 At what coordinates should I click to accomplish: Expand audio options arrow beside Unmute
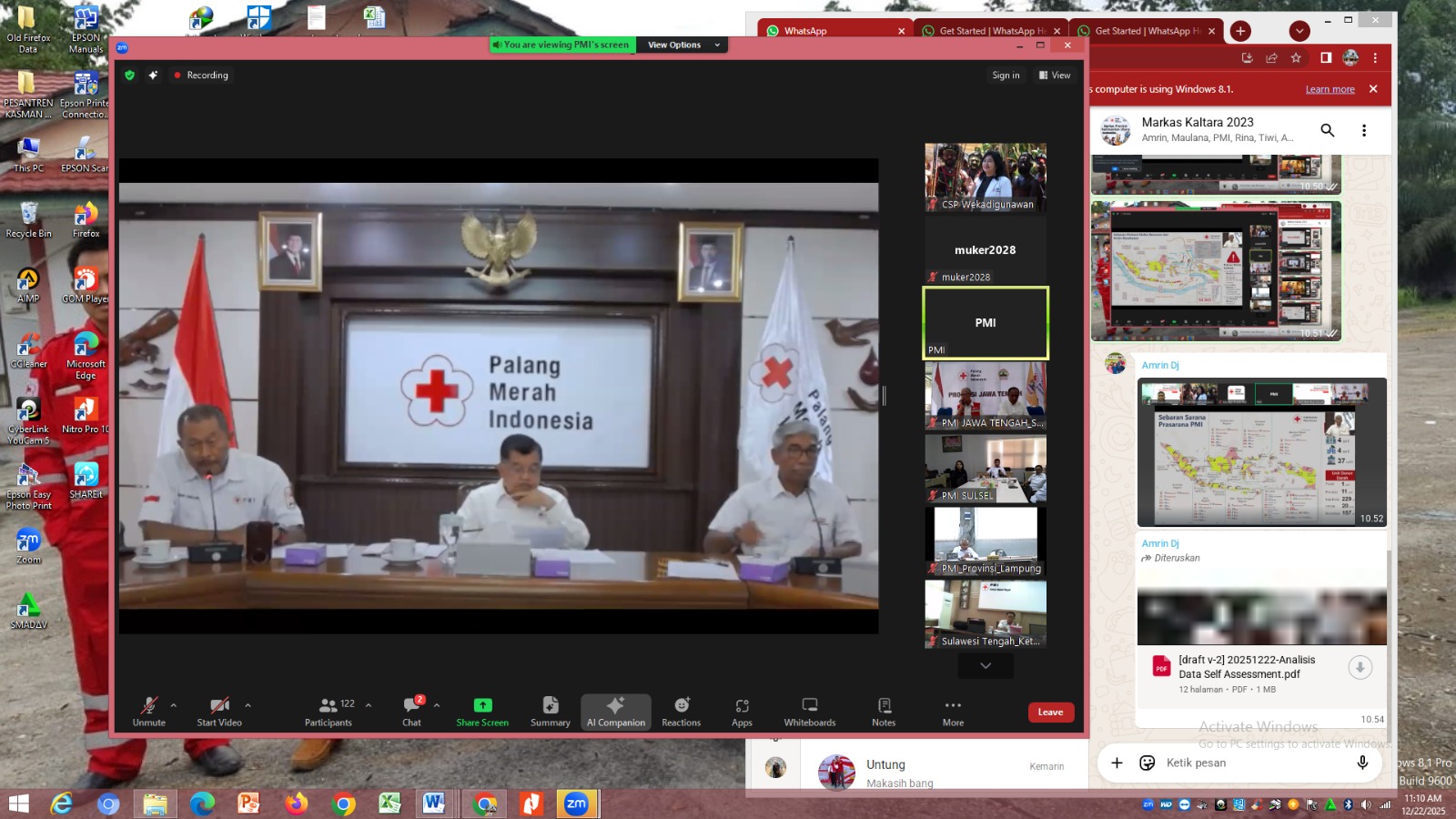174,705
